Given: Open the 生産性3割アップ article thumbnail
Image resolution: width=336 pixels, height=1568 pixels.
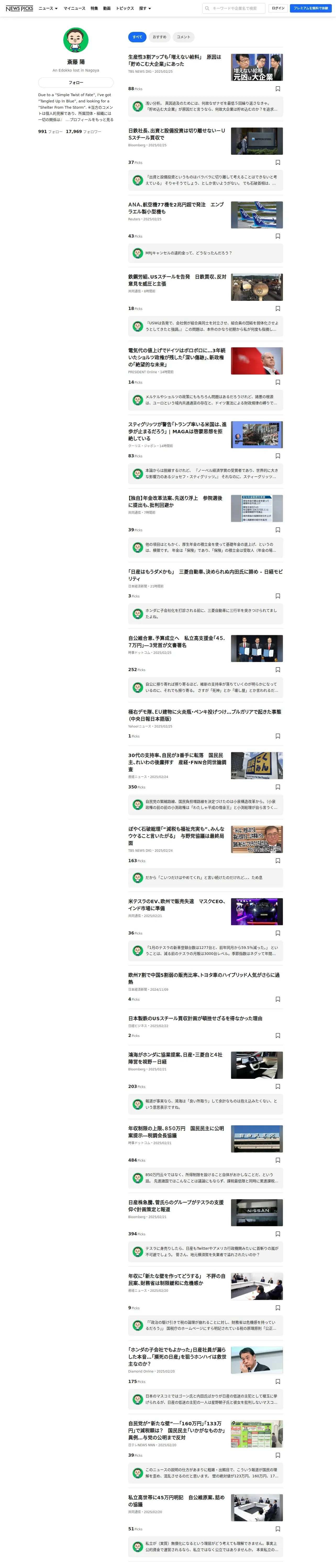Looking at the screenshot, I should pyautogui.click(x=257, y=68).
